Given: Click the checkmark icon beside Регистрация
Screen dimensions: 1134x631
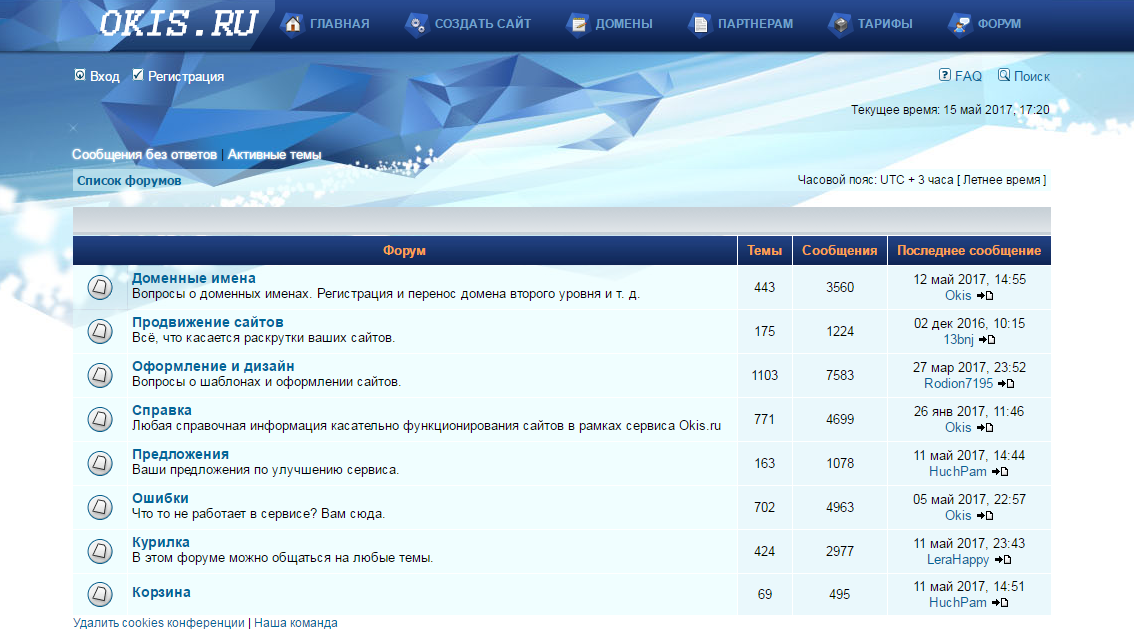Looking at the screenshot, I should [x=137, y=75].
